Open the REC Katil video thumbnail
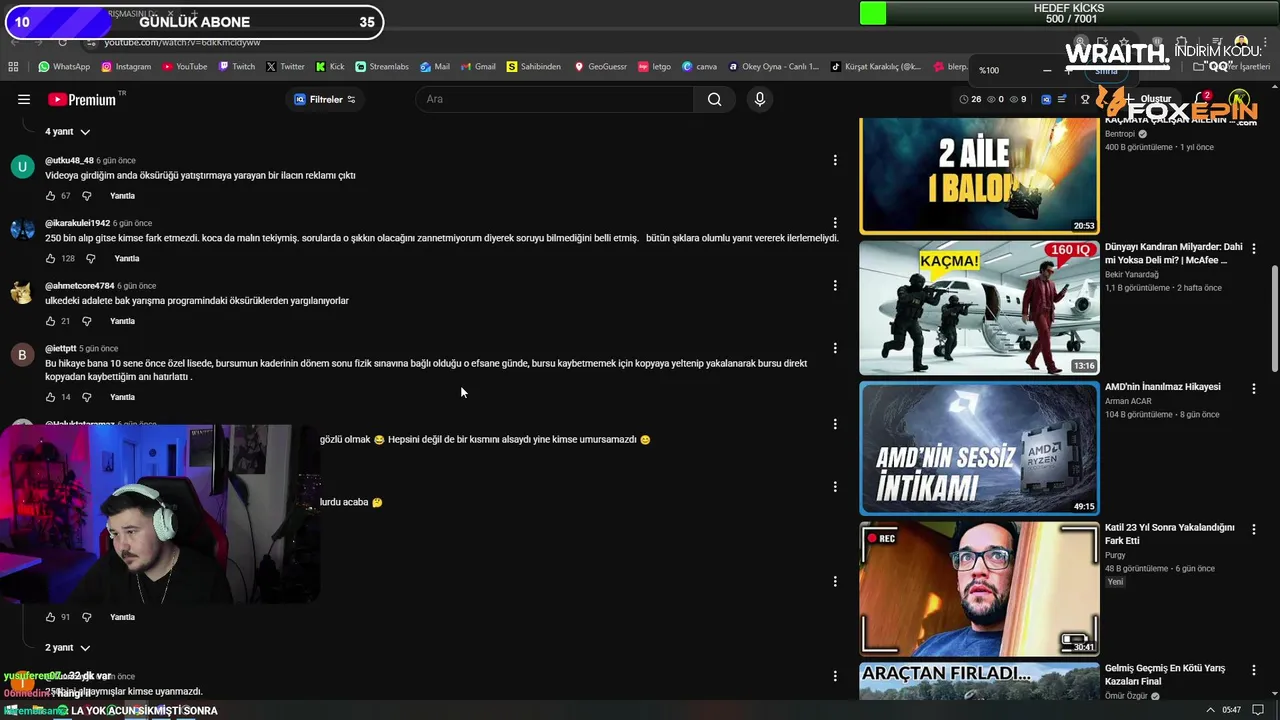 click(x=979, y=588)
